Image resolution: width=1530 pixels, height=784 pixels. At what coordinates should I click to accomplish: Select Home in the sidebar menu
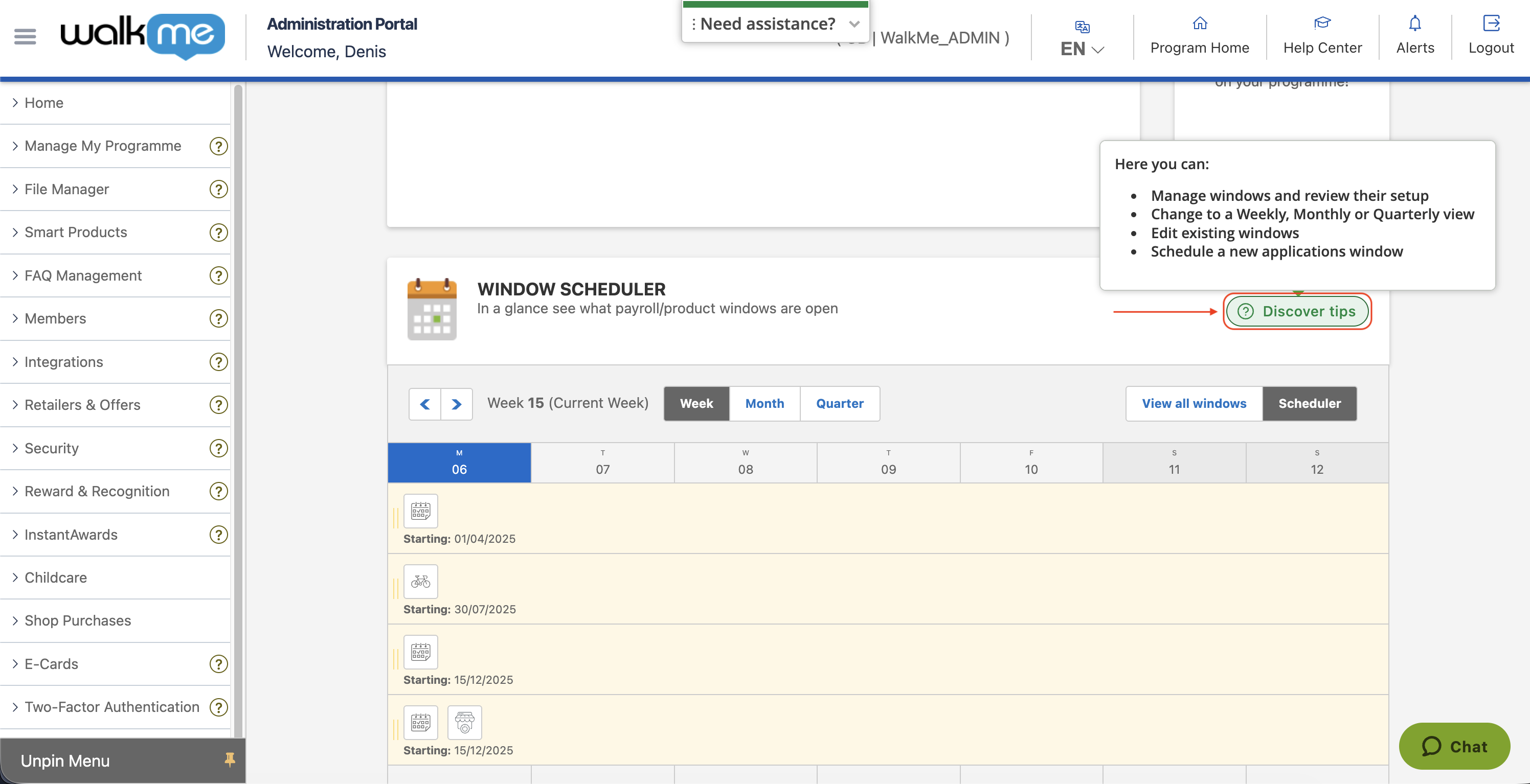[x=44, y=102]
